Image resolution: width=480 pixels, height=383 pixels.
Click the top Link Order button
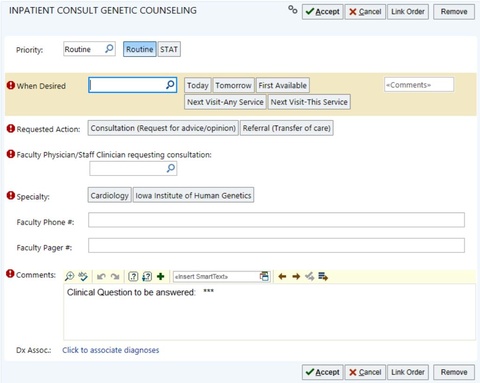(x=408, y=12)
